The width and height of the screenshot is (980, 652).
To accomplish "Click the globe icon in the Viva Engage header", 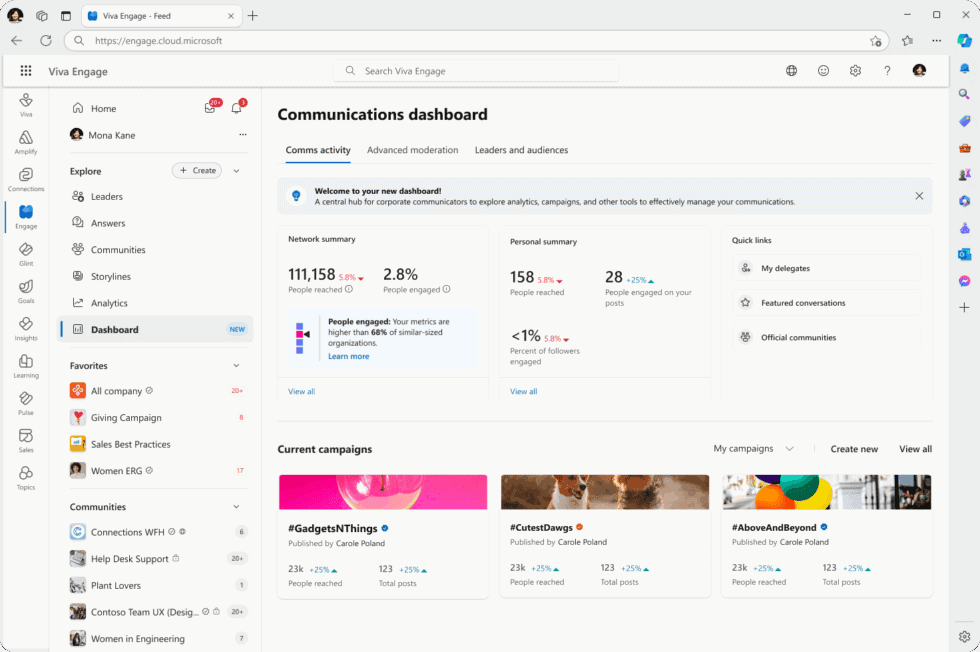I will pos(791,71).
